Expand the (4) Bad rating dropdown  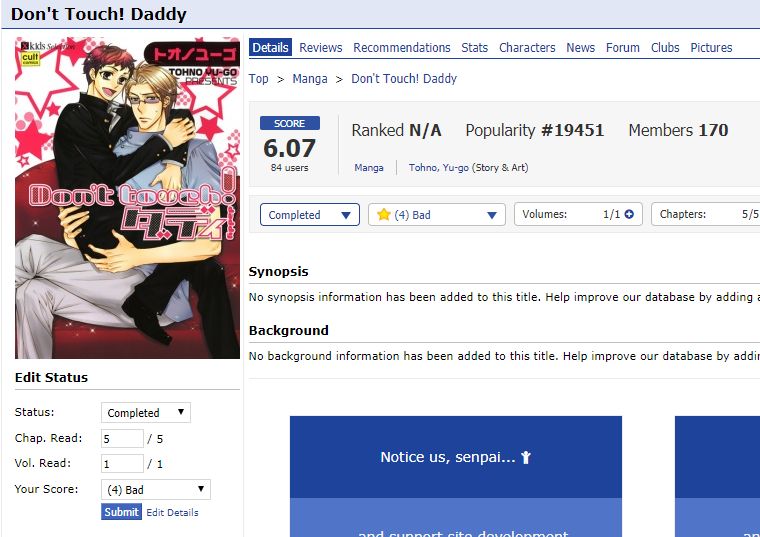tap(437, 215)
